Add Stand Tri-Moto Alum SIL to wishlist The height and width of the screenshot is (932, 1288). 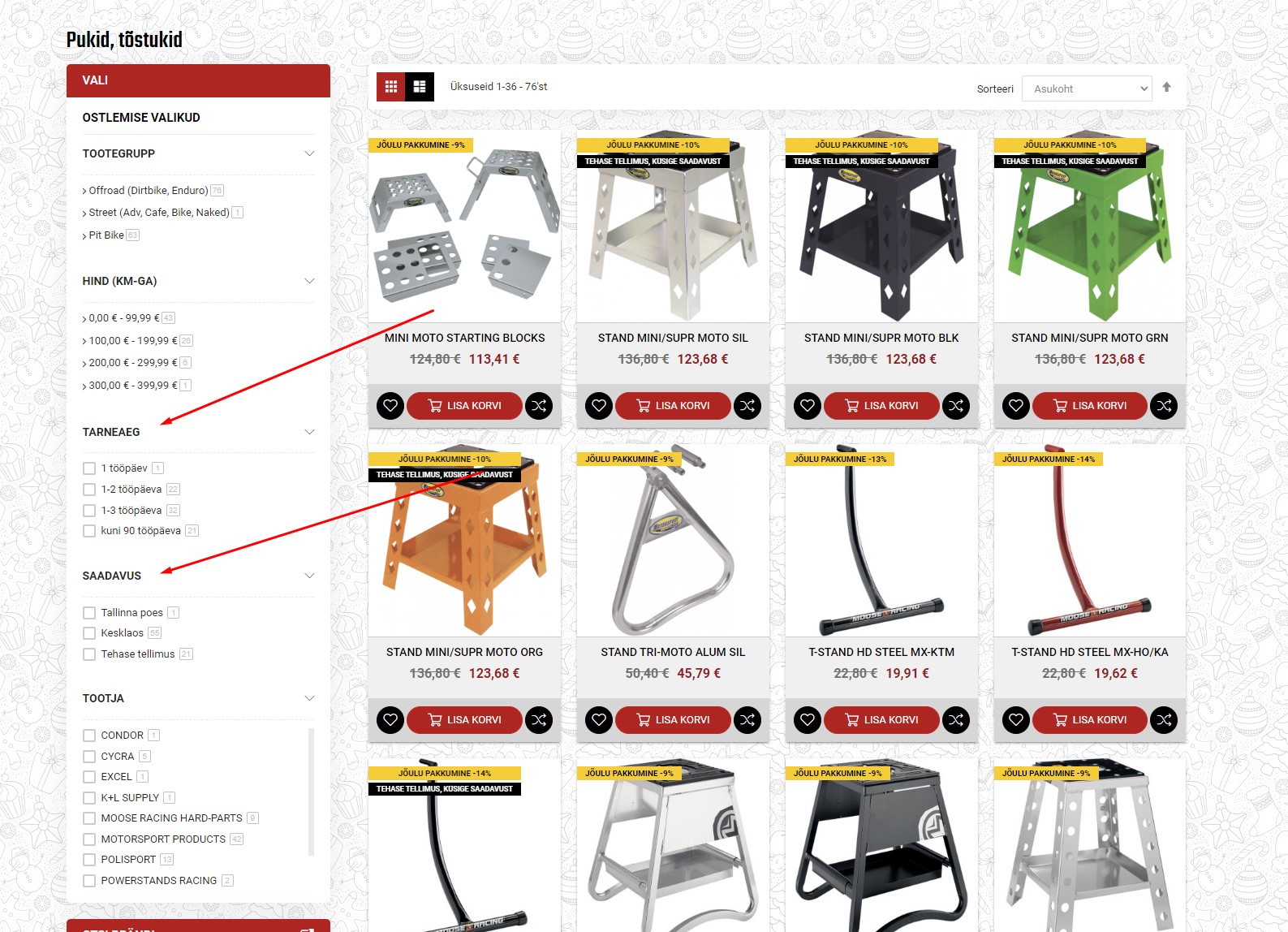click(x=599, y=719)
